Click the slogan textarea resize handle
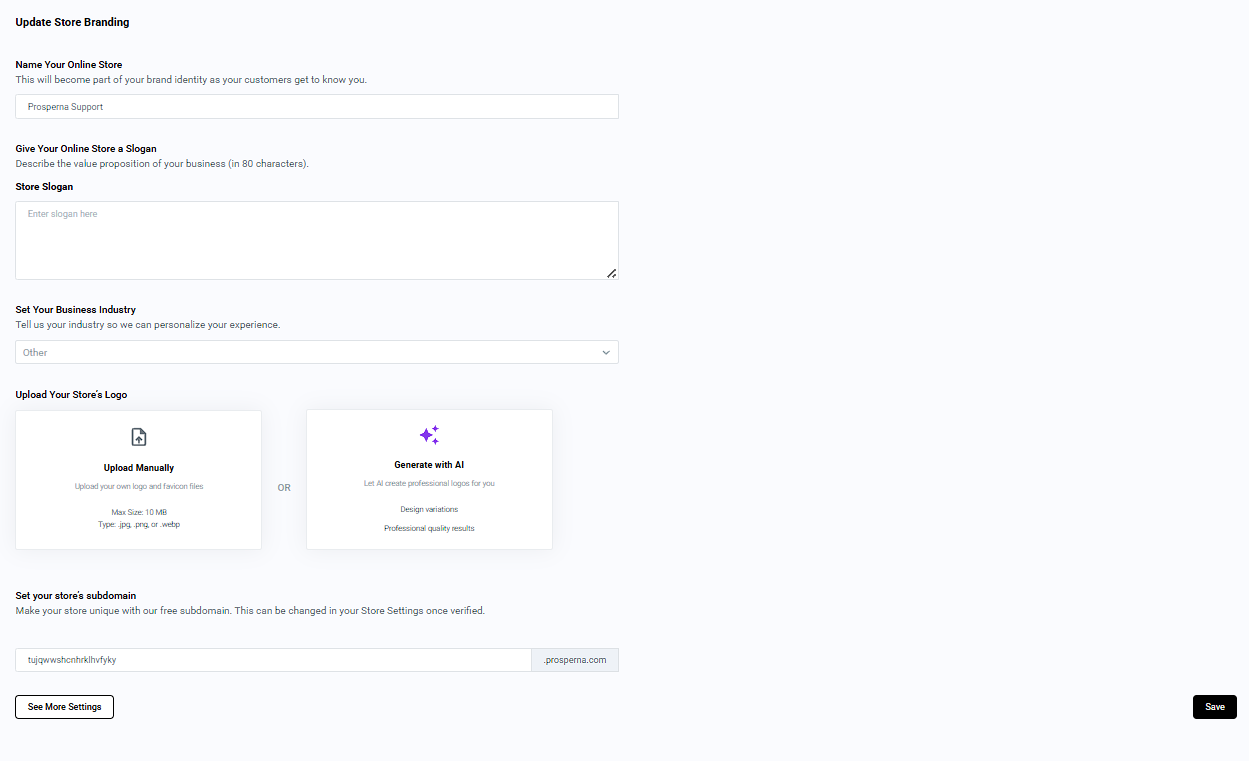Screen dimensions: 1249x761 click(x=611, y=273)
